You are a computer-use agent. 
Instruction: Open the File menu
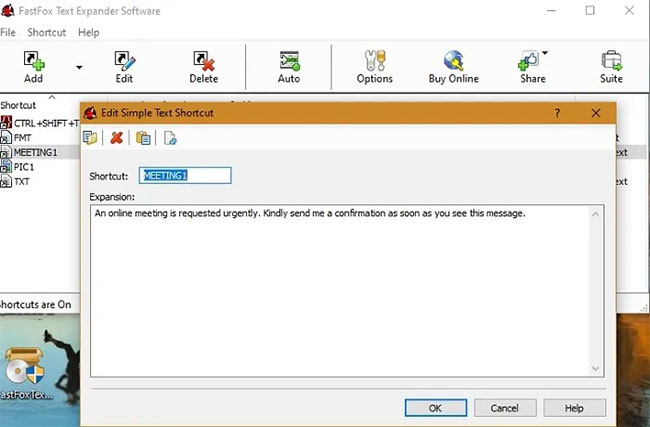point(8,32)
